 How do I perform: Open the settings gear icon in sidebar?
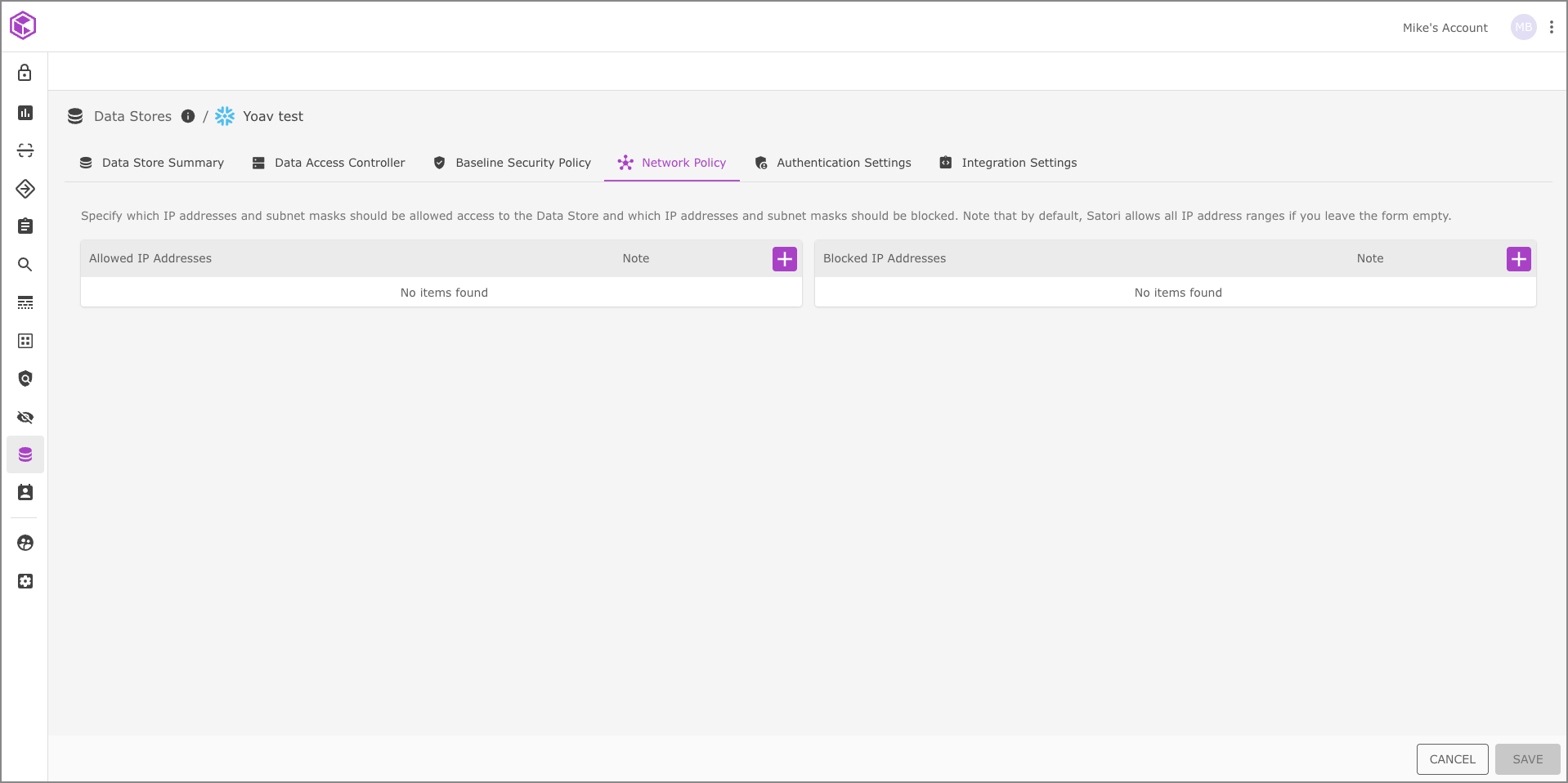pyautogui.click(x=25, y=581)
